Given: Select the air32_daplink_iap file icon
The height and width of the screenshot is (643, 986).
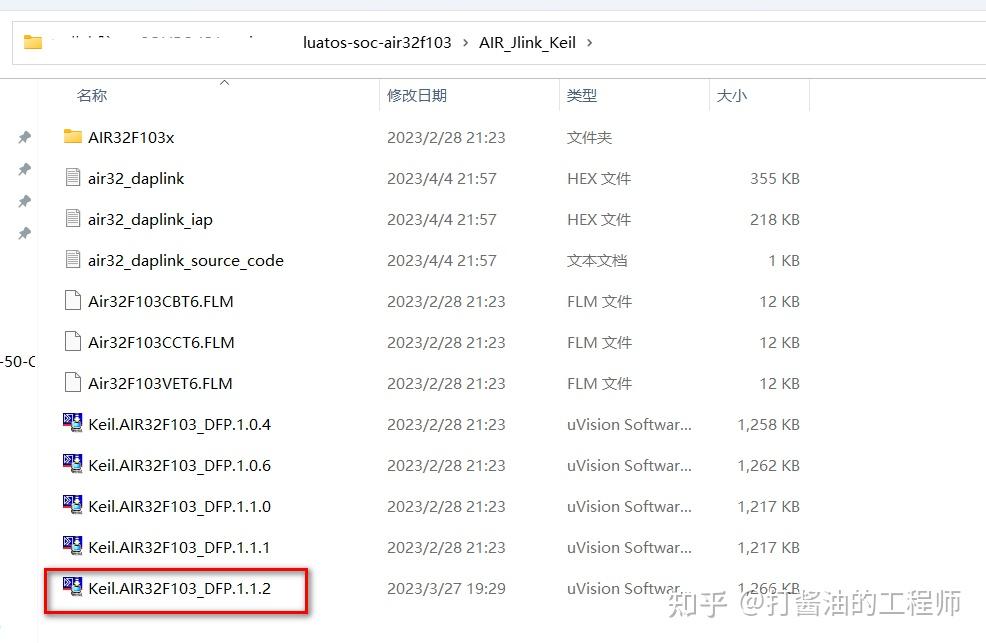Looking at the screenshot, I should [x=73, y=218].
